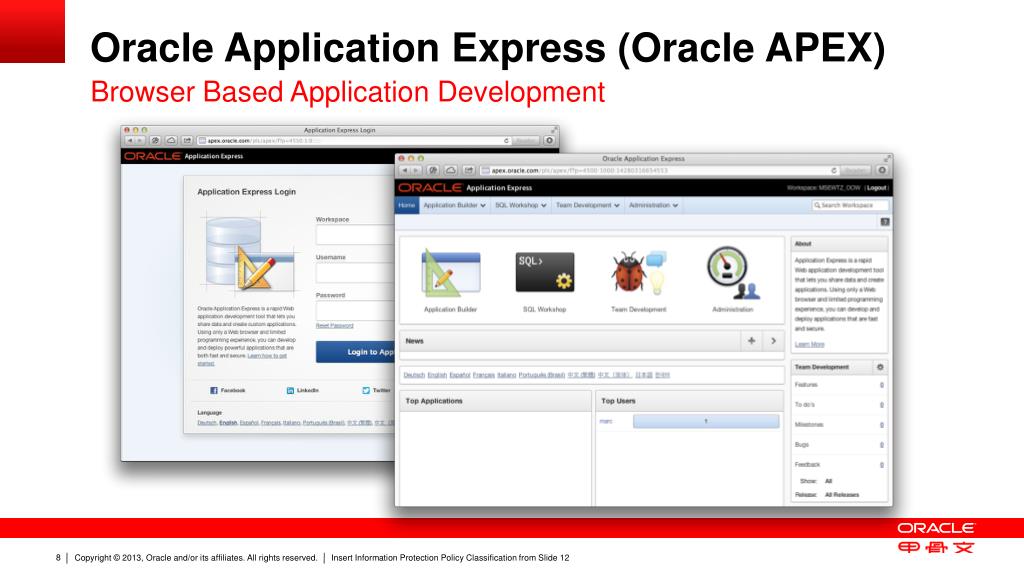Add a news entry with plus icon

click(752, 341)
